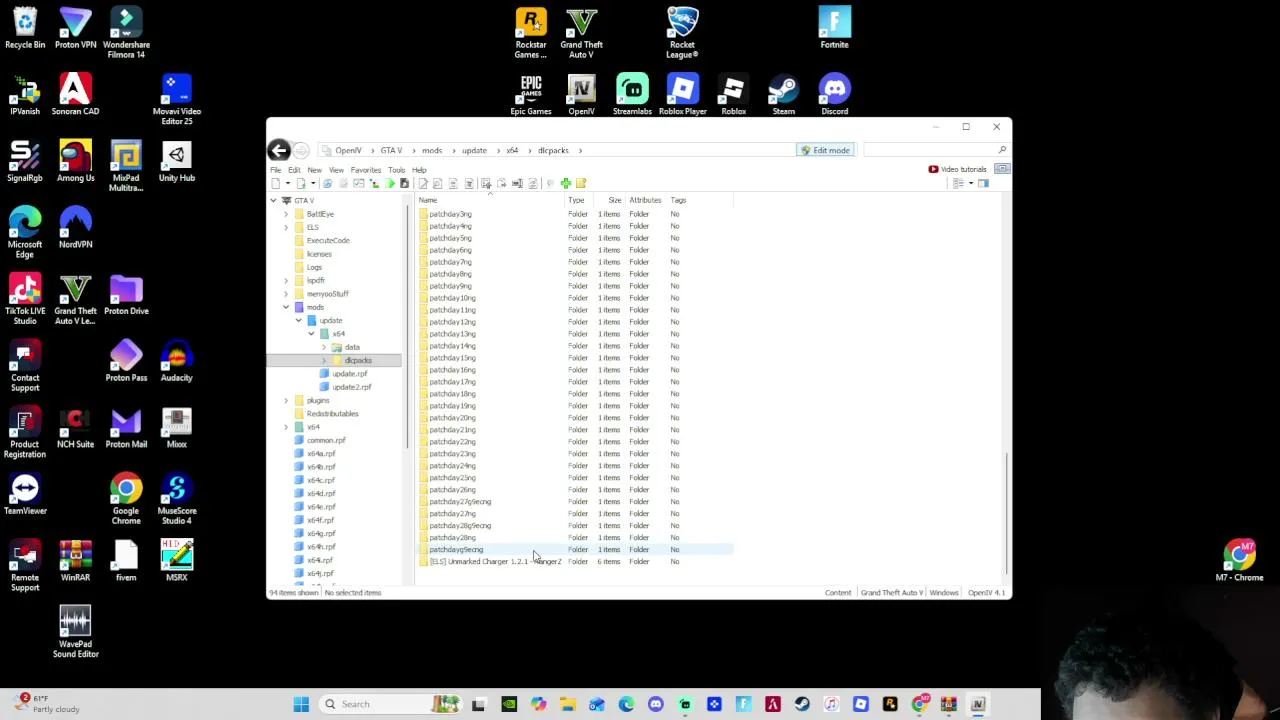Collapse the update node under mods
Screen dimensions: 1280x720
click(x=299, y=320)
